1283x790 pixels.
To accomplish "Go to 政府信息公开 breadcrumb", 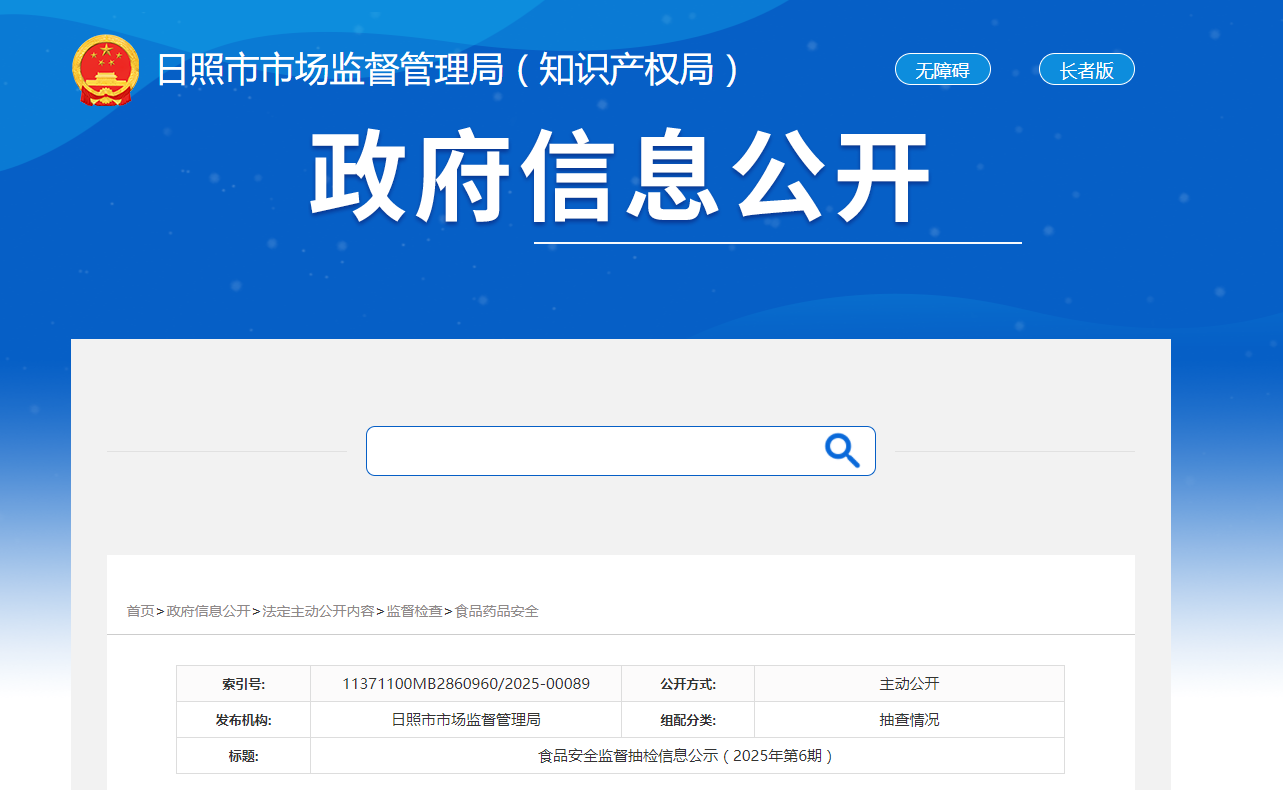I will click(208, 611).
